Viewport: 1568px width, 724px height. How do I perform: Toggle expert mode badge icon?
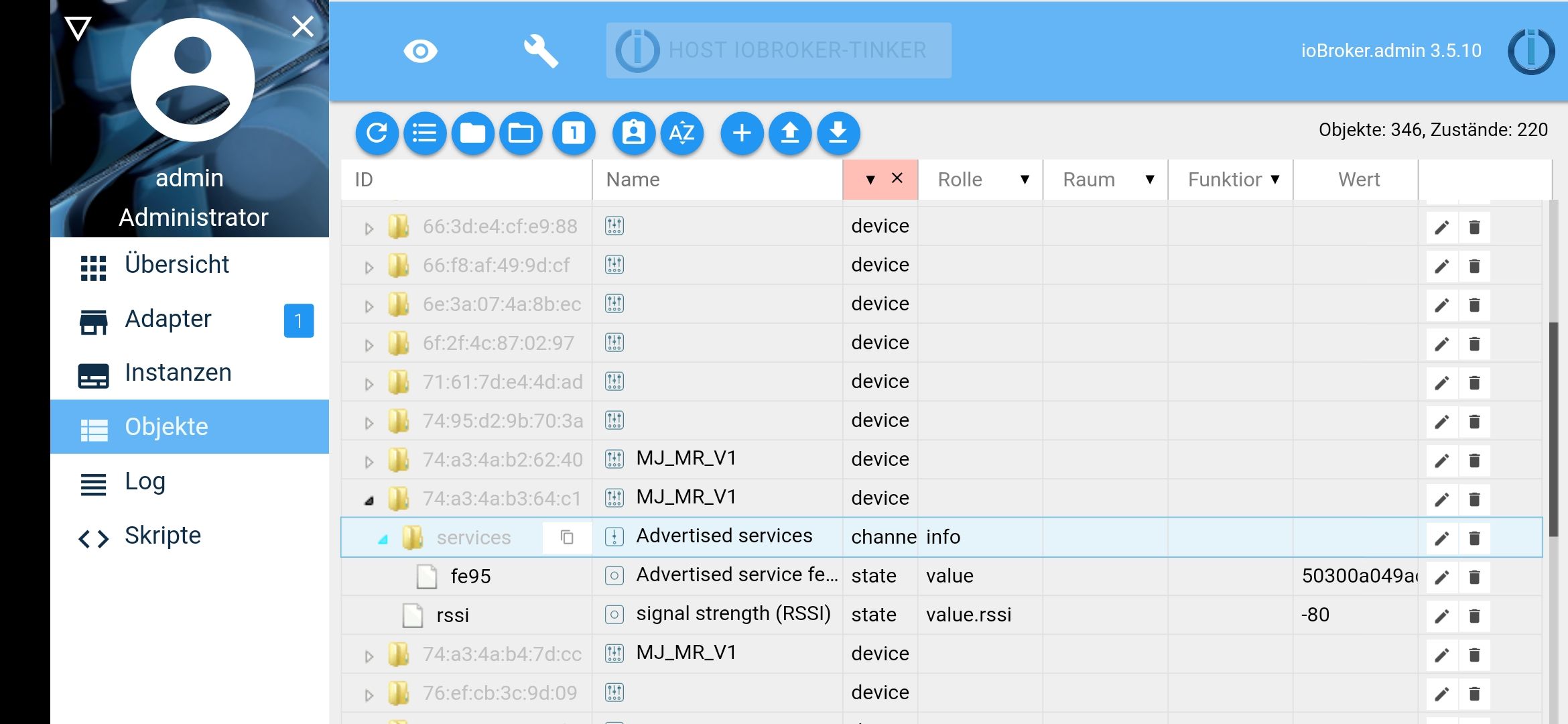[633, 133]
